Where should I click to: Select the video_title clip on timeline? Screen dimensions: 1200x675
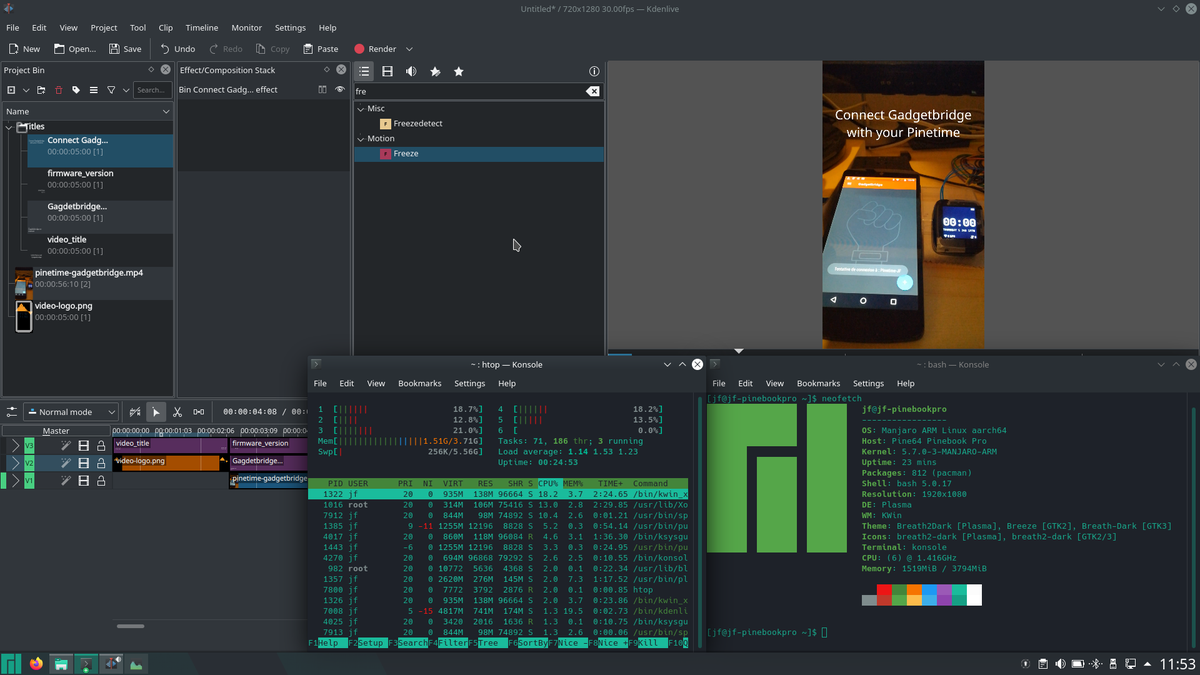[x=170, y=445]
